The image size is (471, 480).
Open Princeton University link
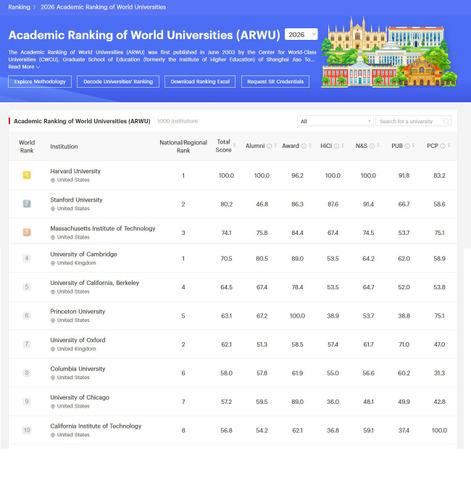(78, 311)
